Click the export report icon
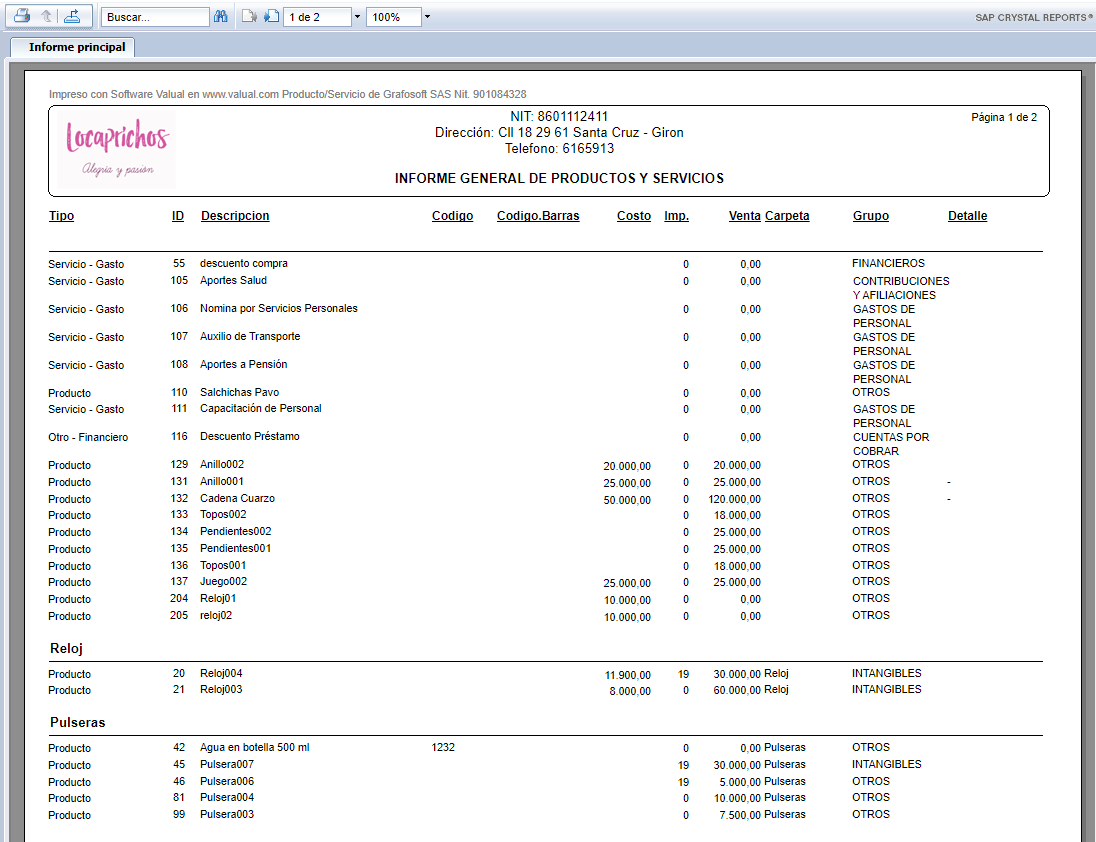This screenshot has height=842, width=1096. click(71, 17)
